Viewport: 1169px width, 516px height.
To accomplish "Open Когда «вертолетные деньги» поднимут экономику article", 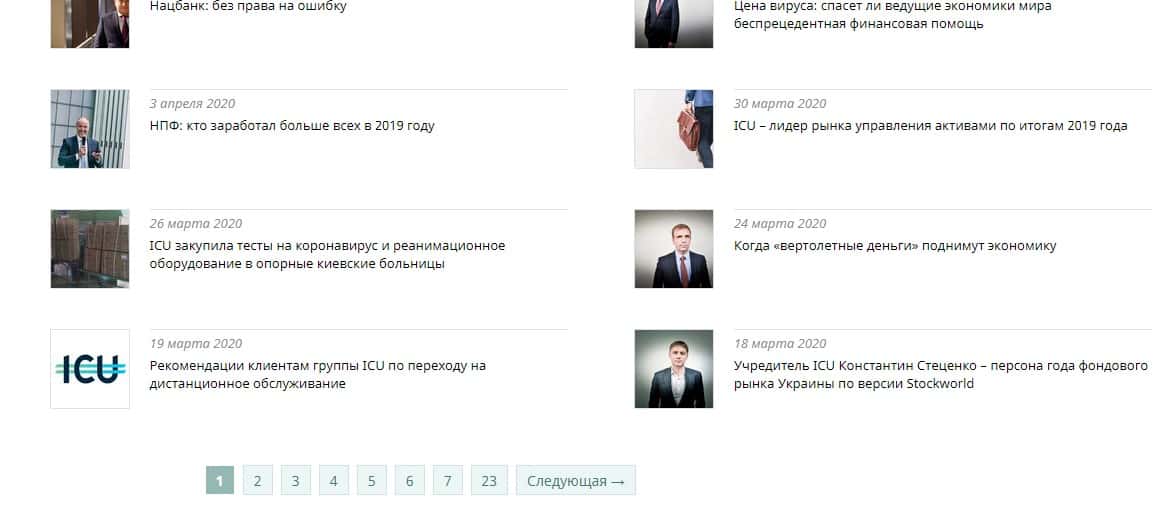I will (x=895, y=246).
